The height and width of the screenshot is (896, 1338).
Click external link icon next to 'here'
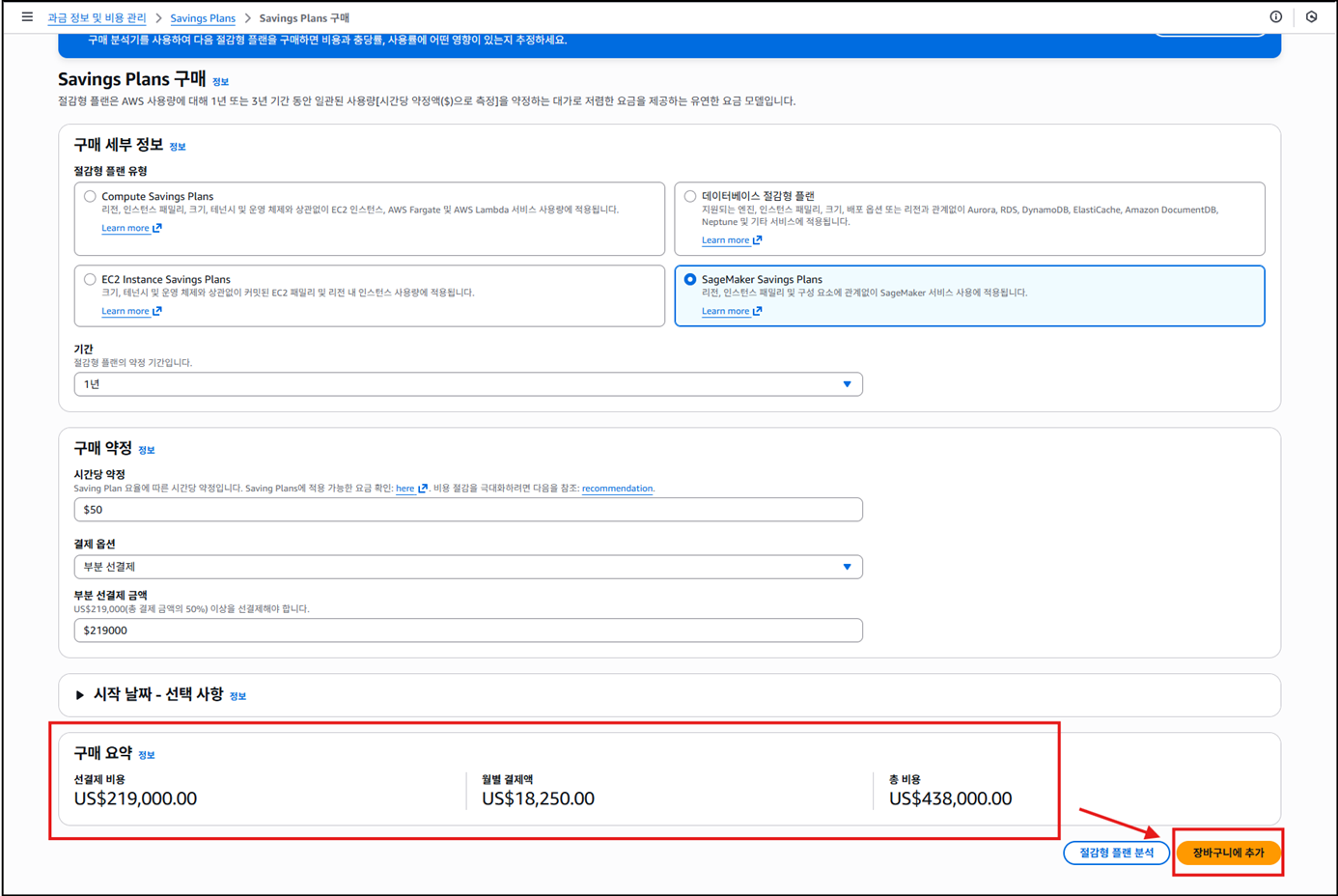point(423,489)
